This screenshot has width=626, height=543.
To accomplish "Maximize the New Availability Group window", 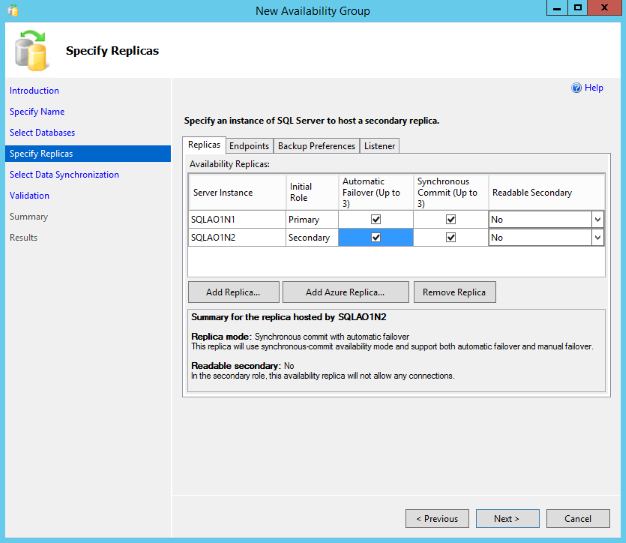I will pyautogui.click(x=578, y=8).
